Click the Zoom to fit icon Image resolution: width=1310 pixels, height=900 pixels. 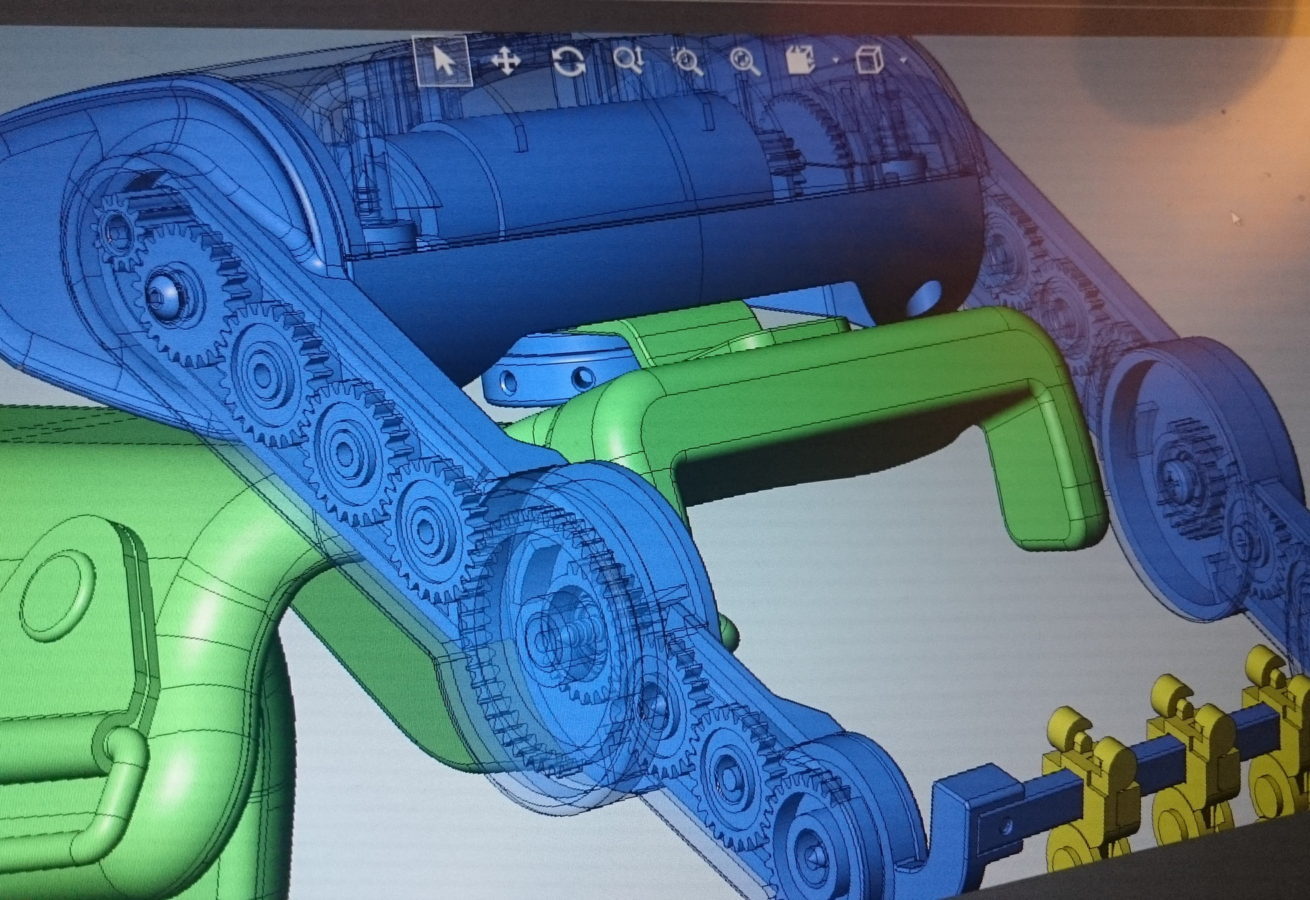(744, 62)
